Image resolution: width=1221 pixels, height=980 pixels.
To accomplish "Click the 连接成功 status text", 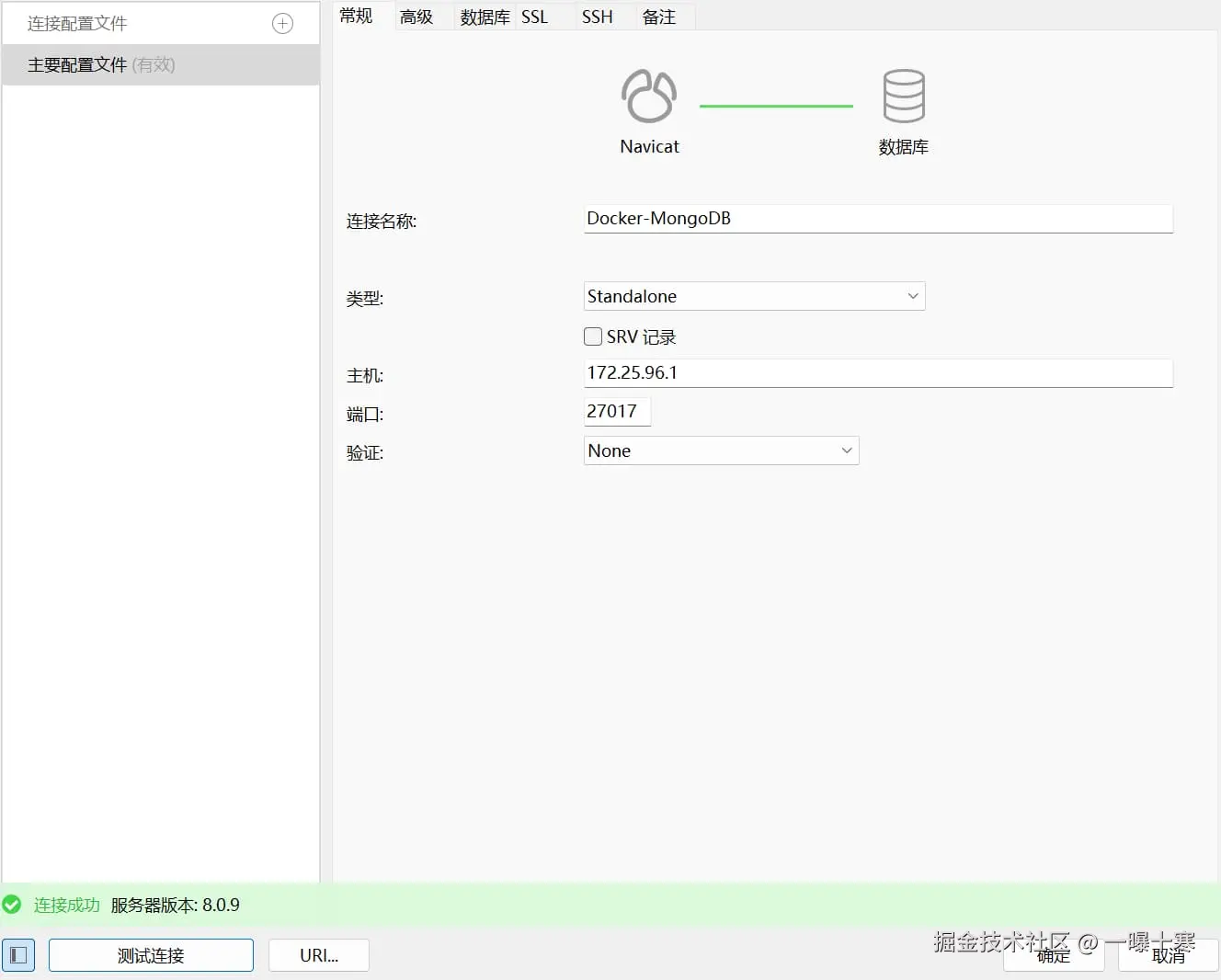I will (67, 905).
